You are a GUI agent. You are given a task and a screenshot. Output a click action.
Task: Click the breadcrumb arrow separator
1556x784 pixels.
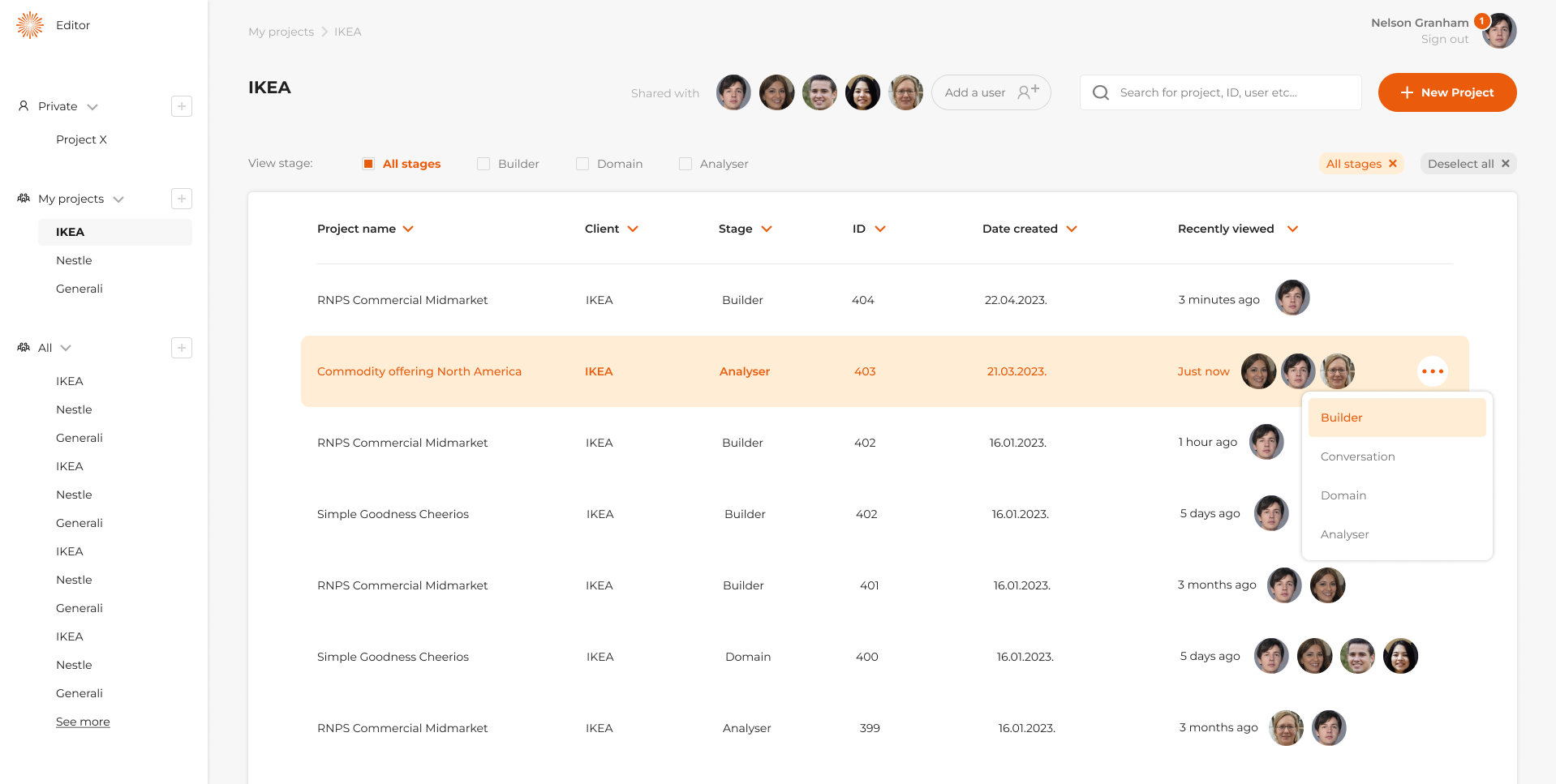pos(325,32)
